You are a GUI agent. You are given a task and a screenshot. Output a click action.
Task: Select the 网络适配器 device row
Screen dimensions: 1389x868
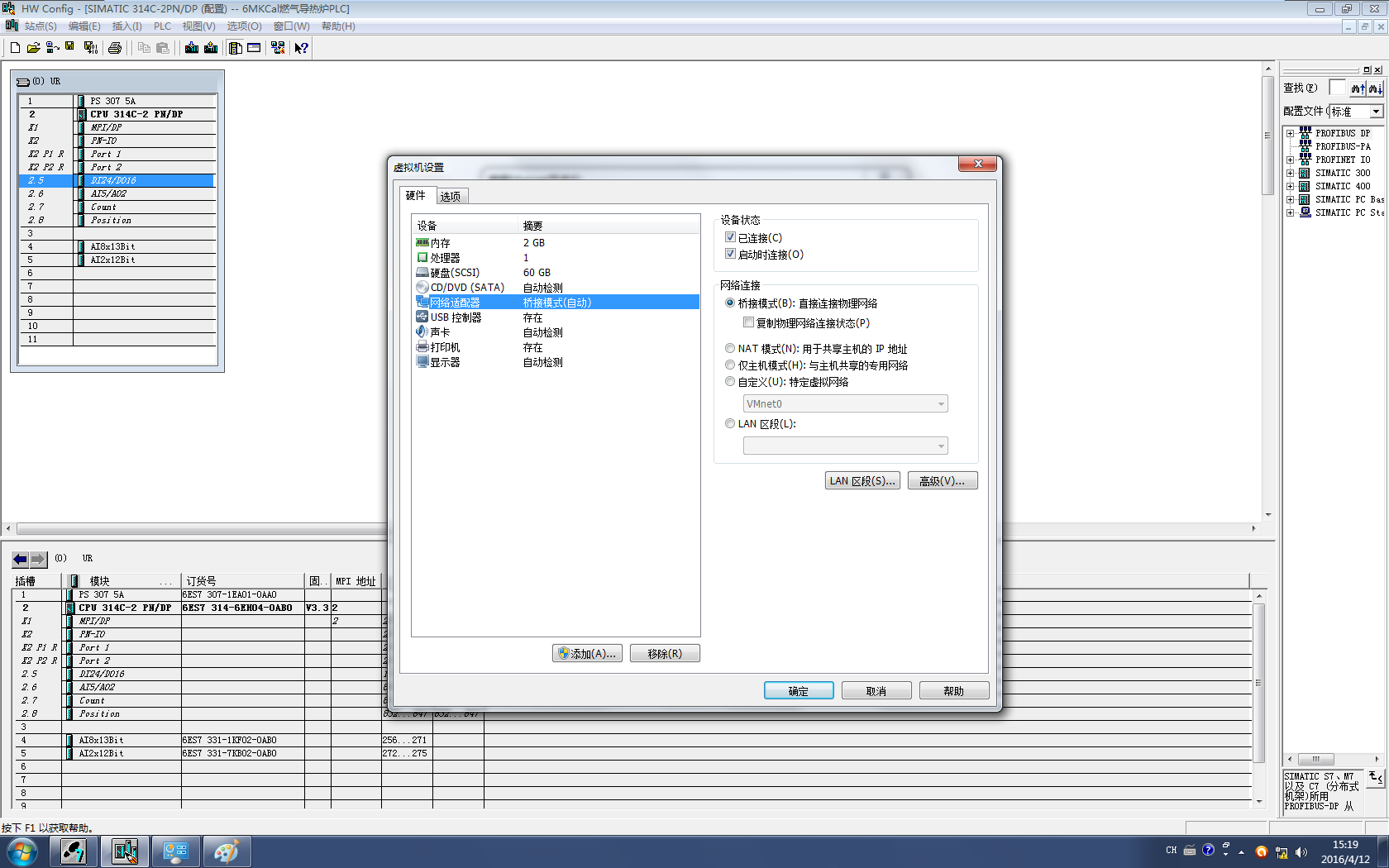point(556,303)
